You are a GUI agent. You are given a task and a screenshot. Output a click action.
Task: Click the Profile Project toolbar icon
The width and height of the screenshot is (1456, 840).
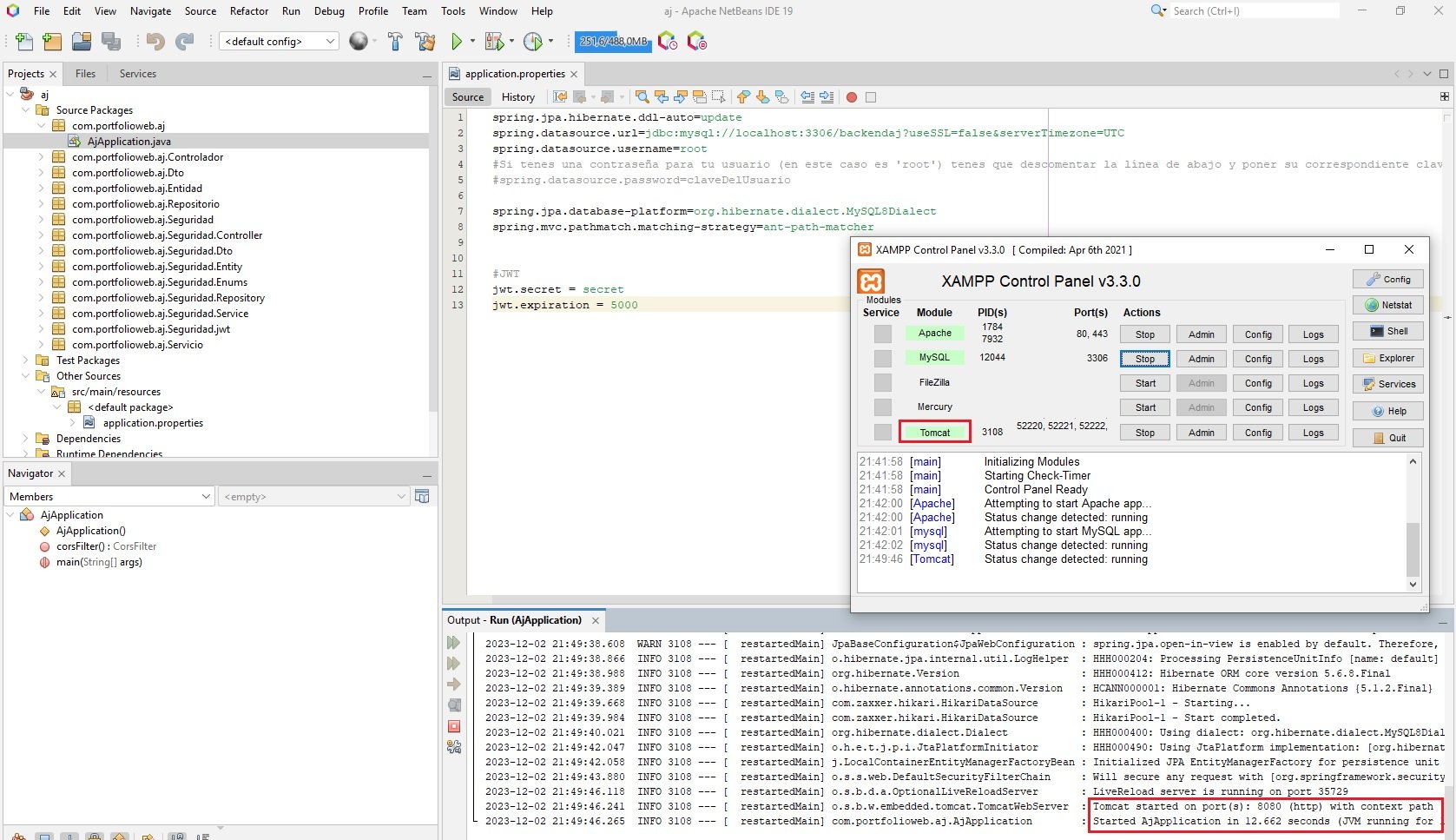pyautogui.click(x=533, y=41)
